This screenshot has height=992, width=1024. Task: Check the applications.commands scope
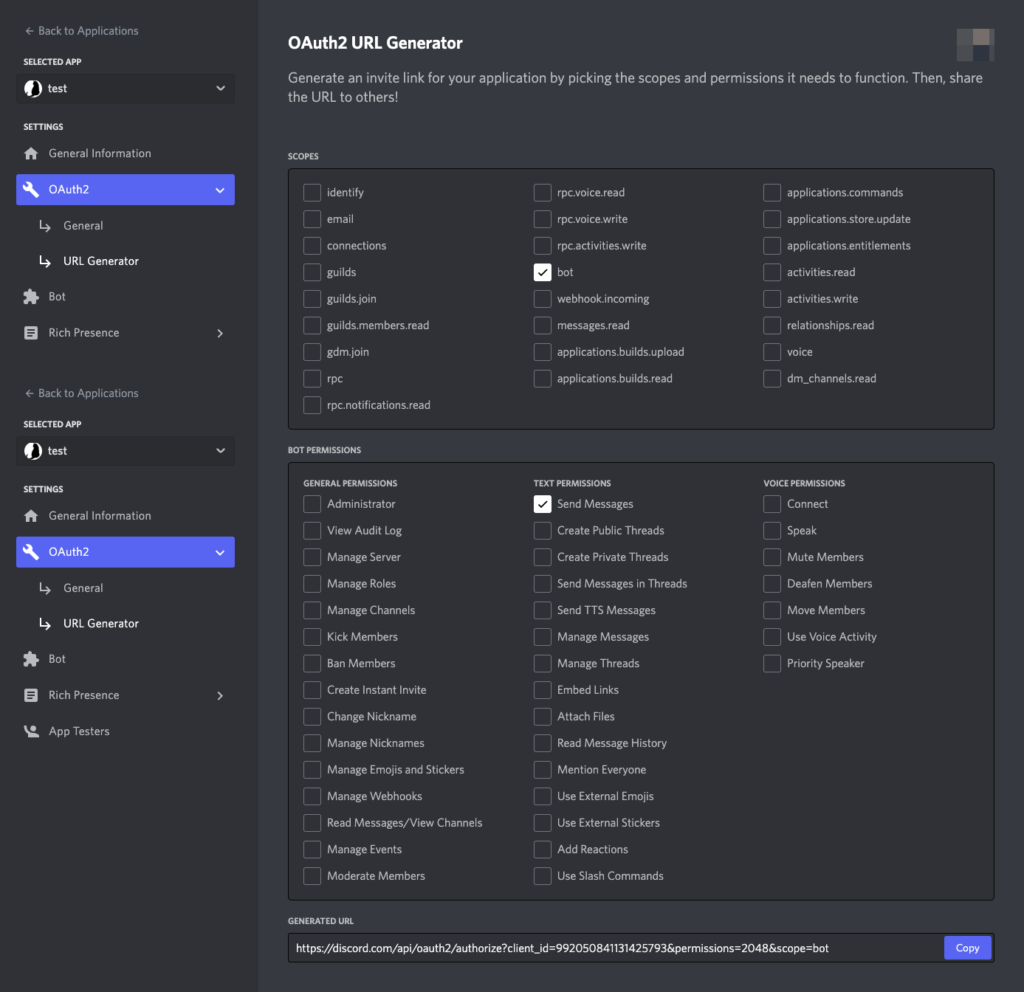772,192
